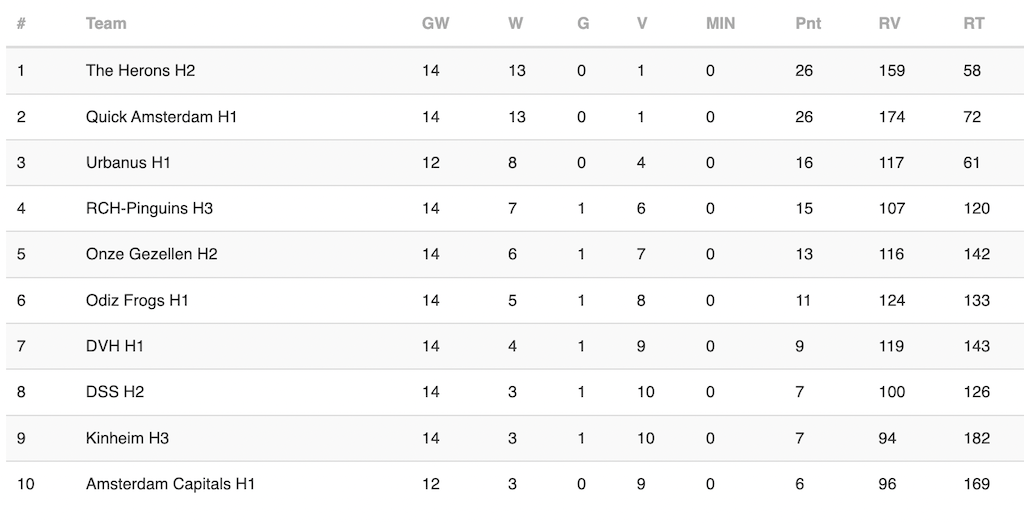This screenshot has width=1024, height=523.
Task: Sort by the Pnt column header
Action: pos(808,24)
